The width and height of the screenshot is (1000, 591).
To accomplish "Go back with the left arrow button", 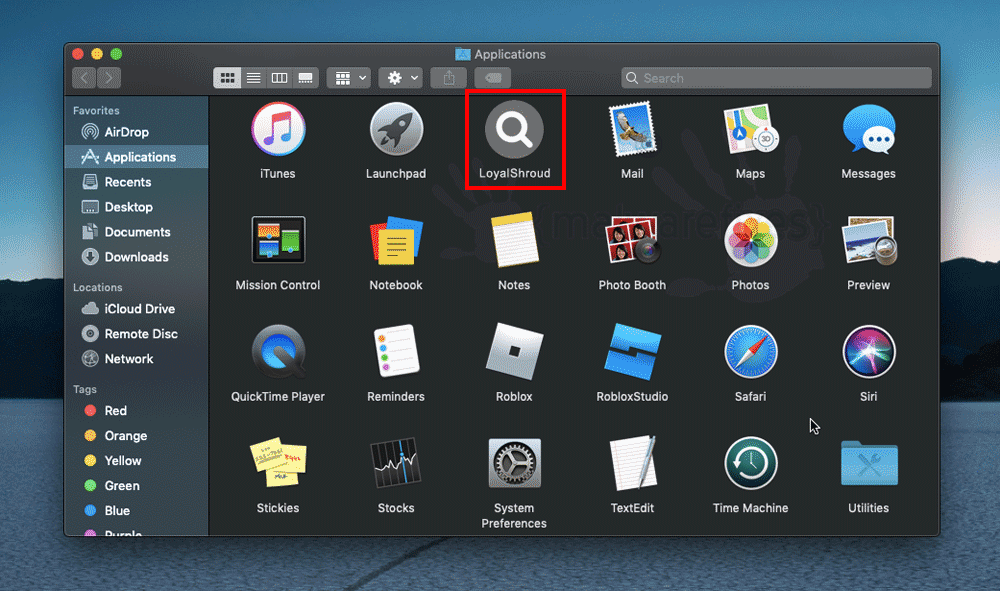I will [x=84, y=78].
